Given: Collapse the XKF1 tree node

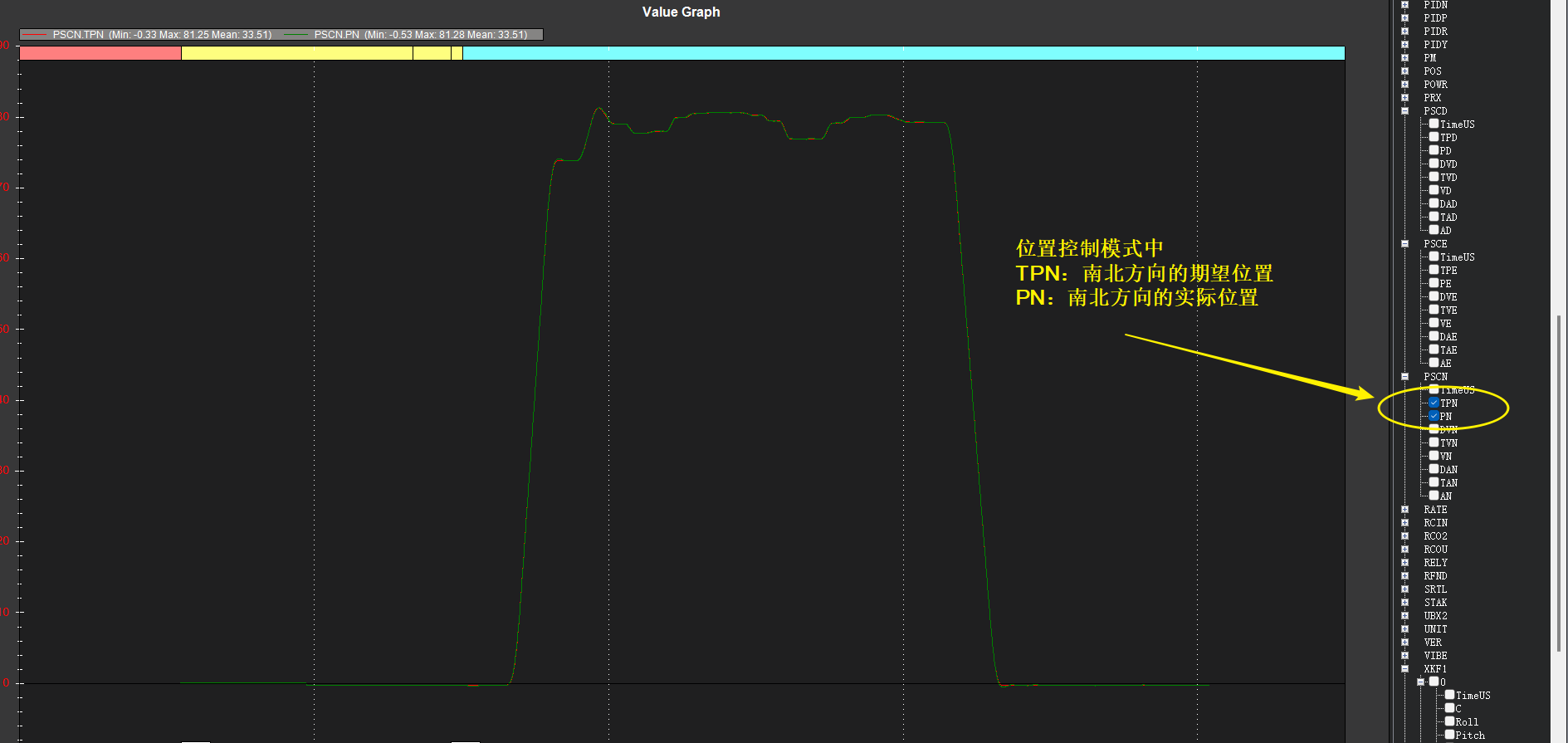Looking at the screenshot, I should tap(1404, 668).
